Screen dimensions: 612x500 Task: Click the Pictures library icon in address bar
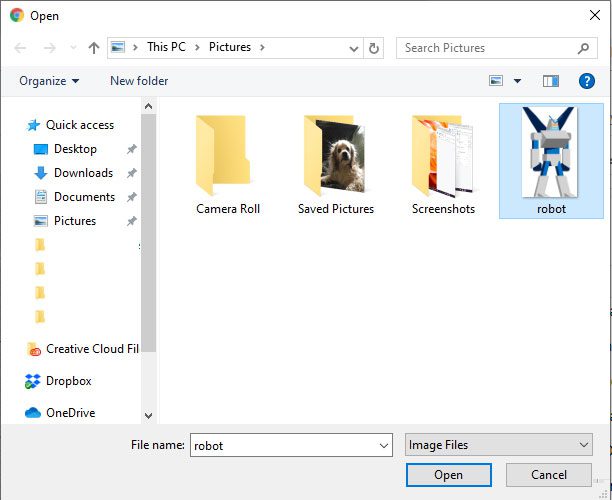pos(118,48)
